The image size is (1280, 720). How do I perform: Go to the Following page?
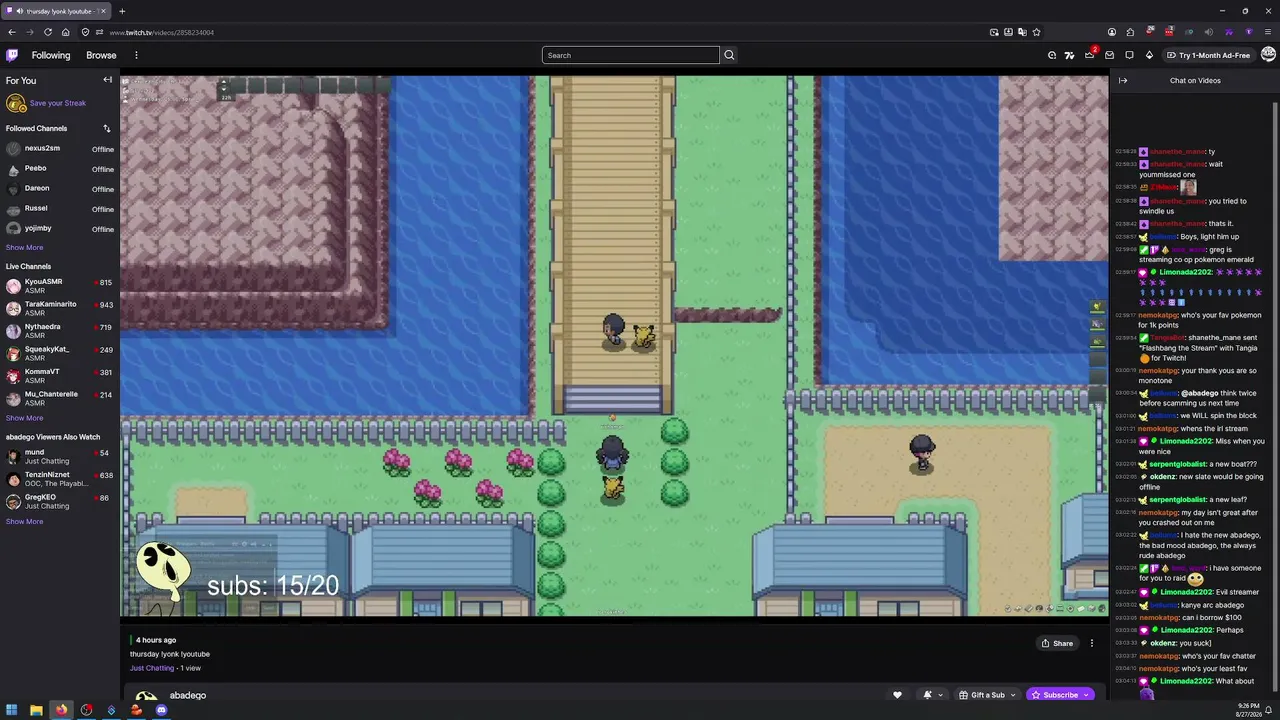[51, 55]
